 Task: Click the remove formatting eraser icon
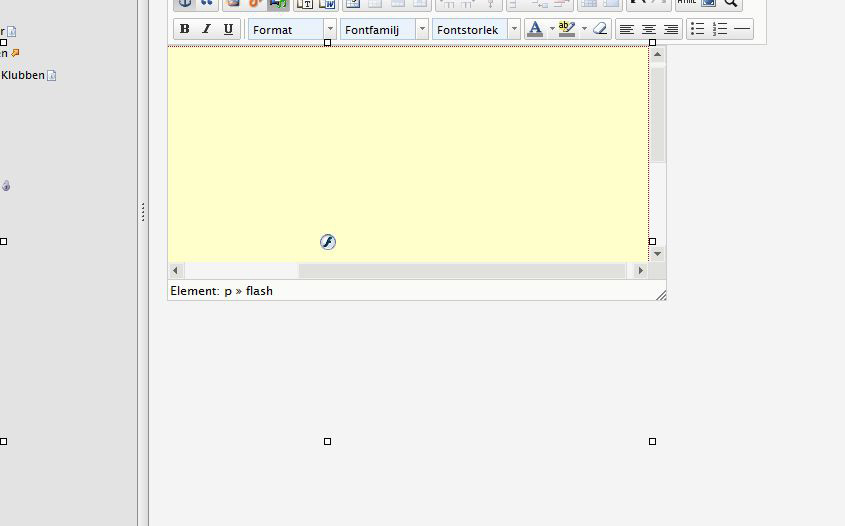[x=600, y=29]
